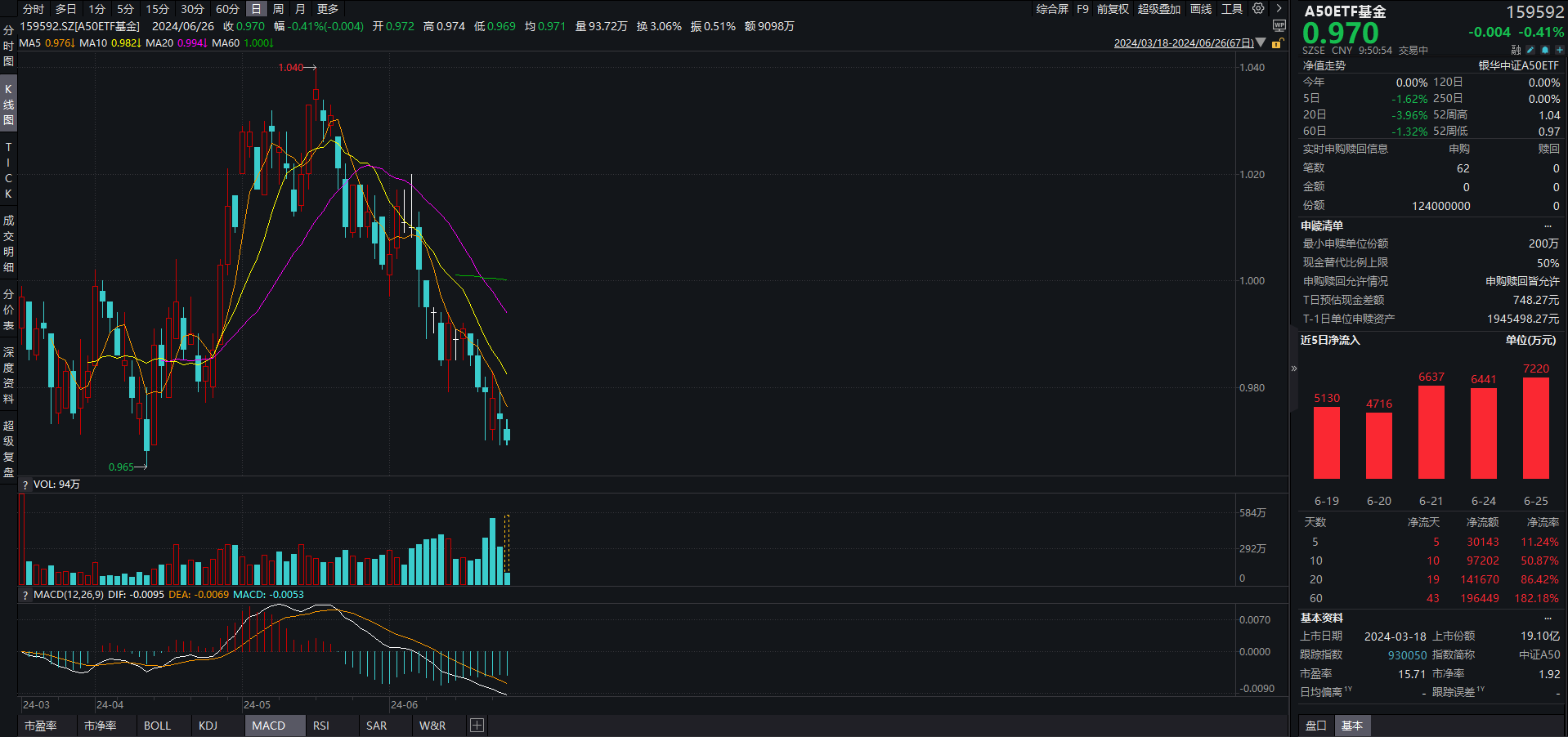
Task: Click the orange lock icon
Action: click(x=1276, y=43)
